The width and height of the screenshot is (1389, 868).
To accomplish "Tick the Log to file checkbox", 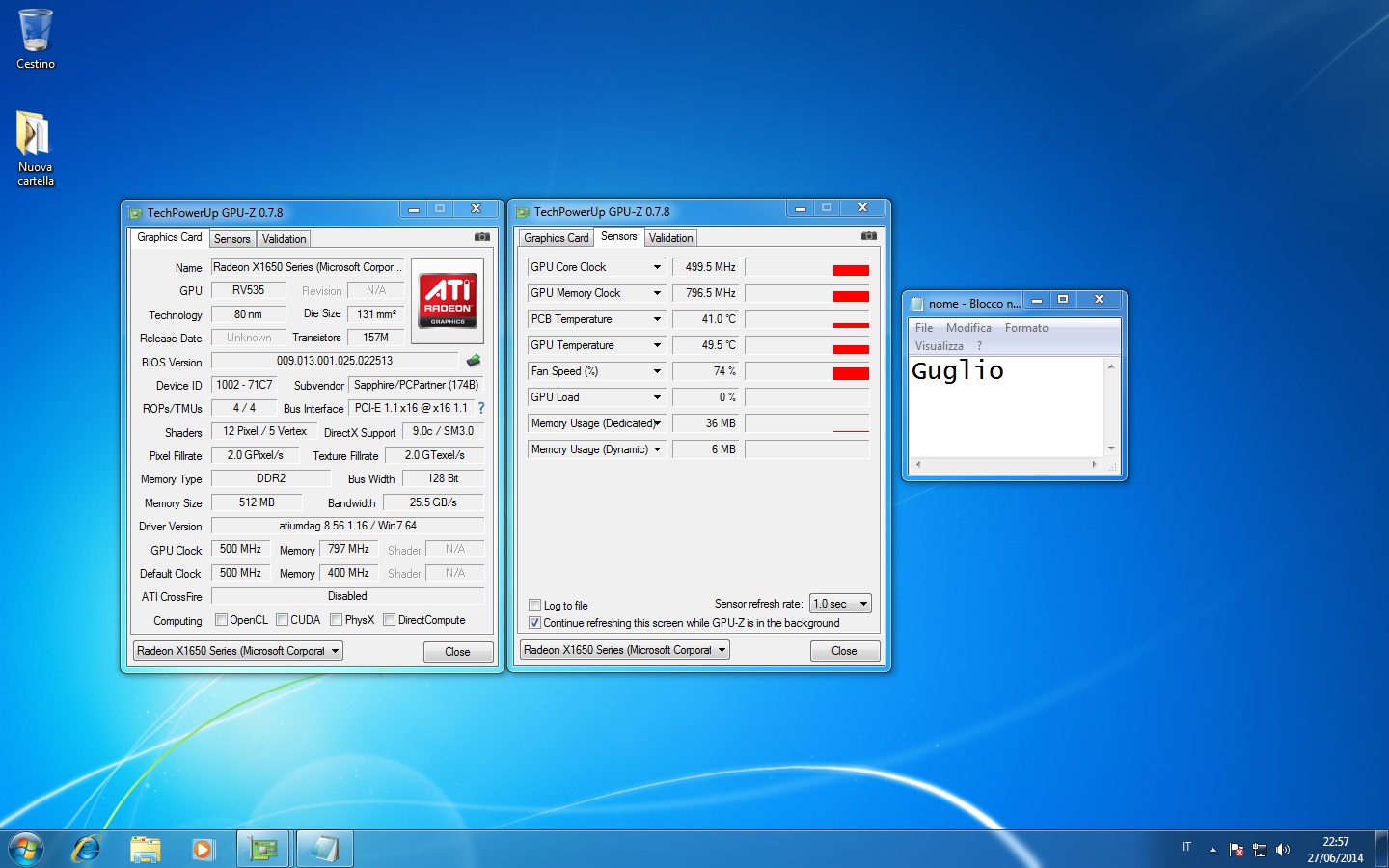I will [534, 606].
